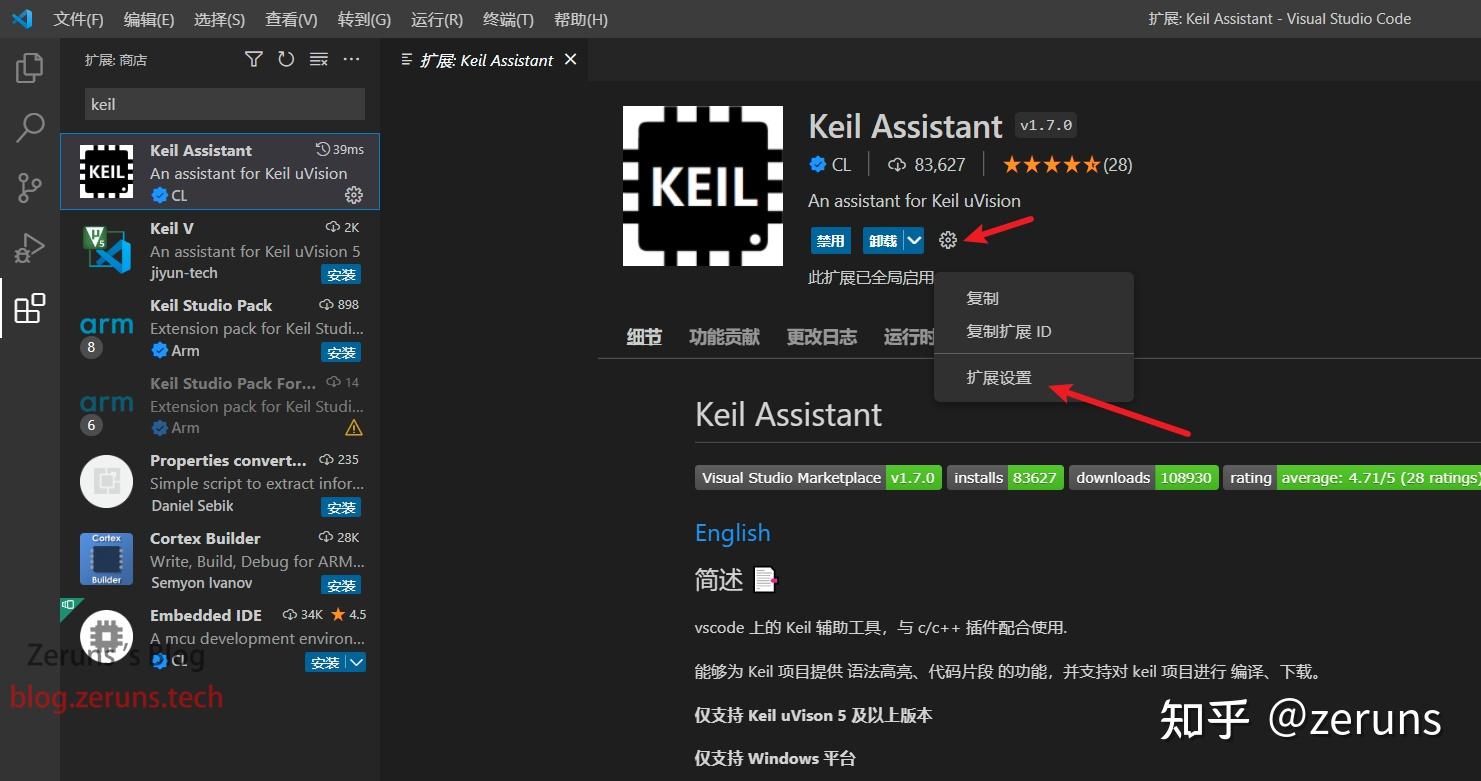Screen dimensions: 1481x781
Task: Click the filter extensions icon
Action: 253,59
